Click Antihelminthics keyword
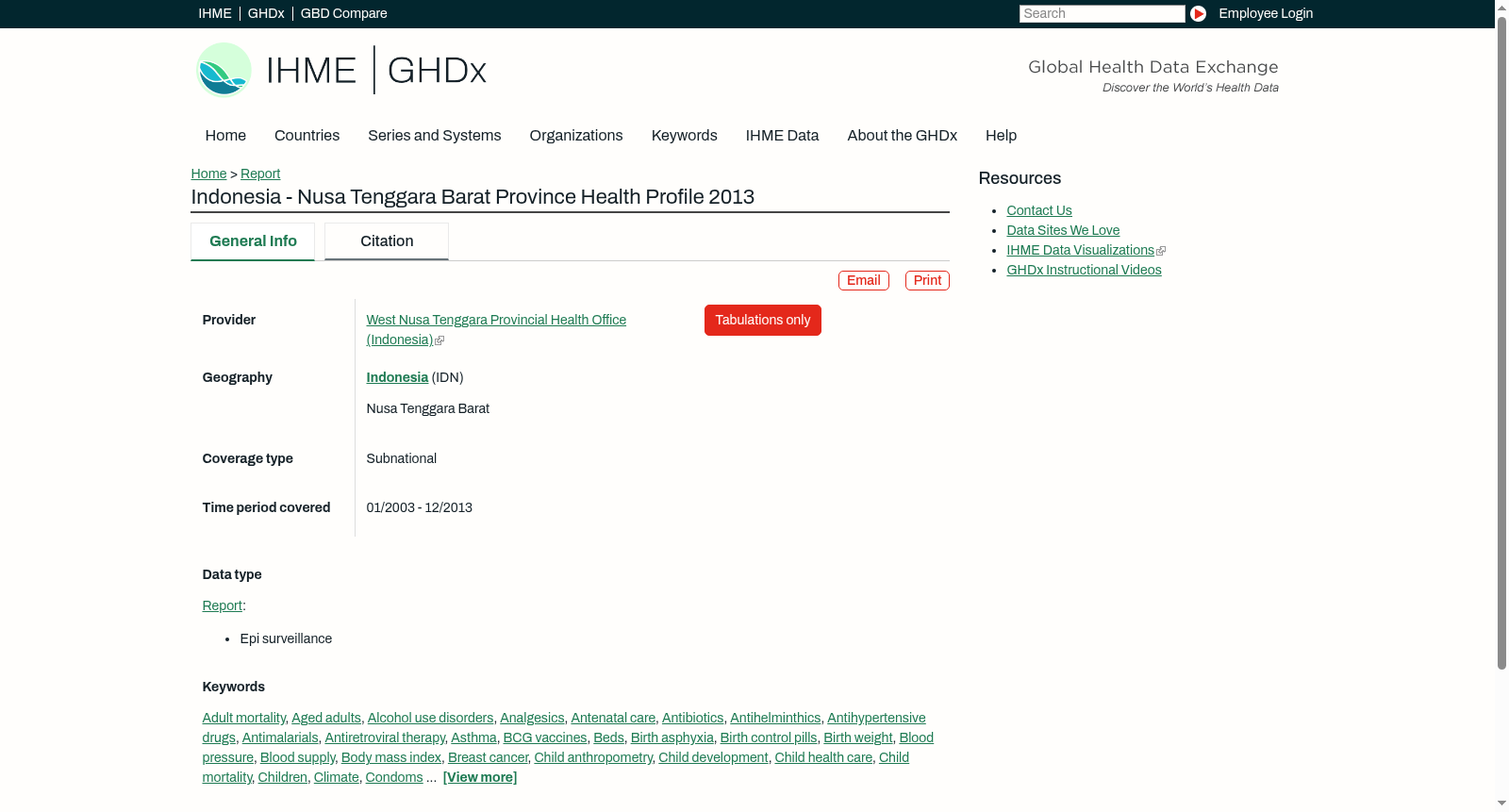Viewport: 1509px width, 812px height. [x=775, y=718]
